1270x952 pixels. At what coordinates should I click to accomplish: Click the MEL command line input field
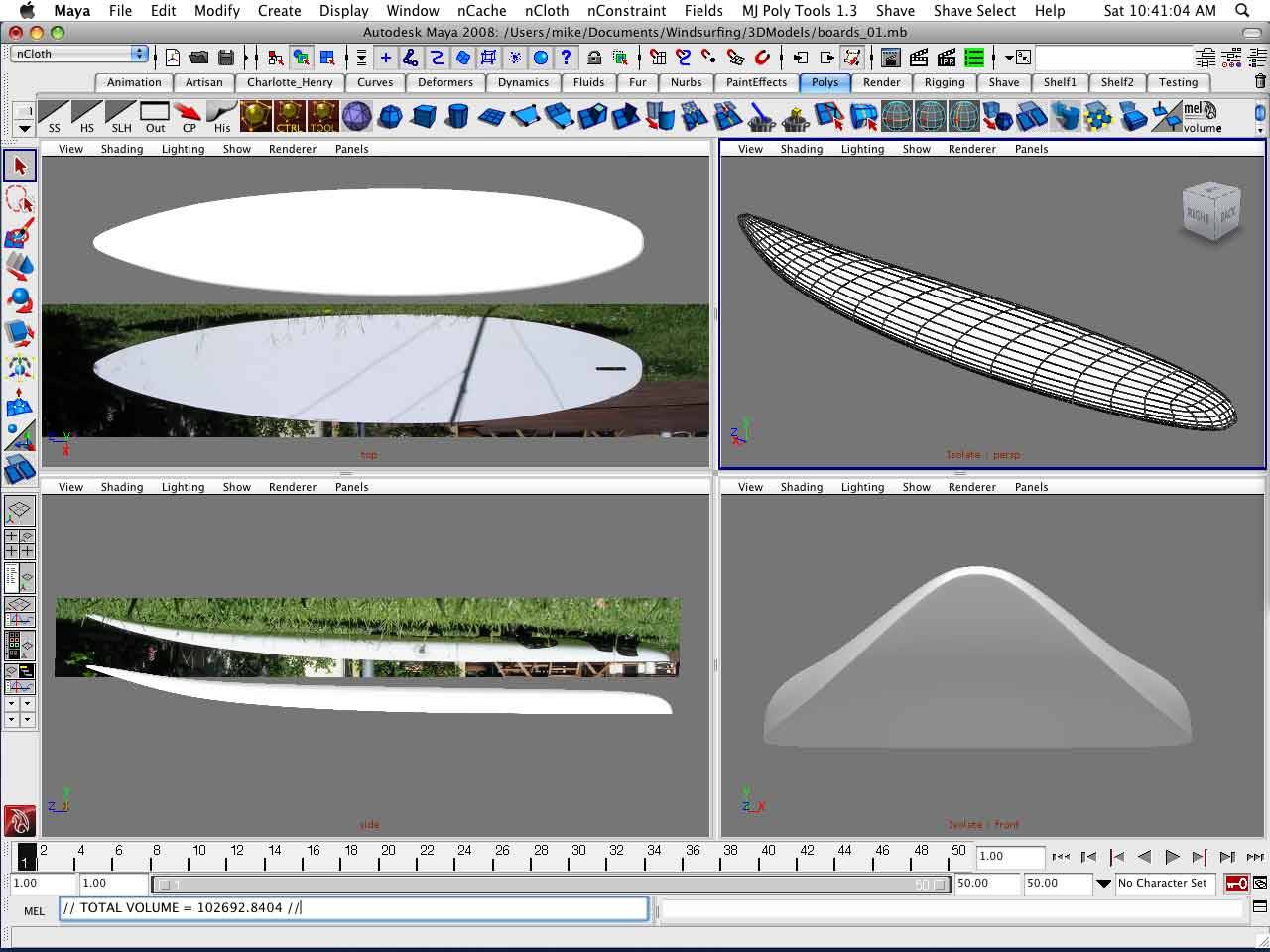(x=353, y=907)
